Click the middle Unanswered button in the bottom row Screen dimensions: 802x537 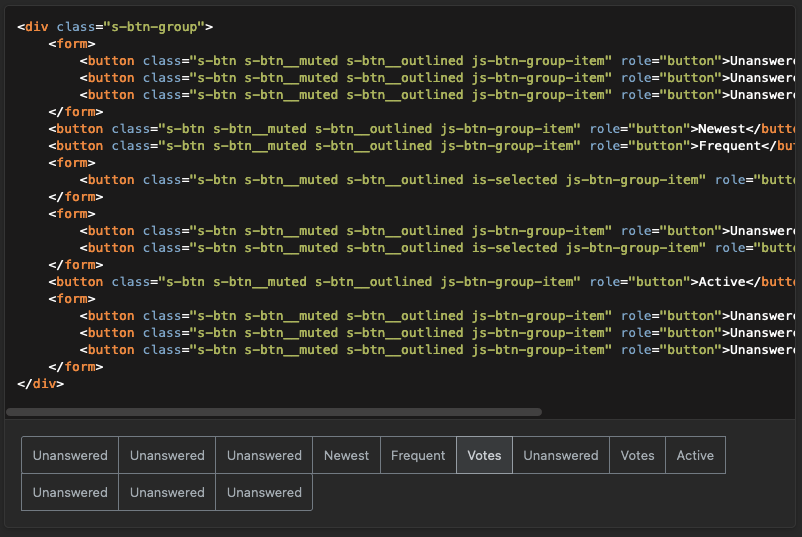167,492
